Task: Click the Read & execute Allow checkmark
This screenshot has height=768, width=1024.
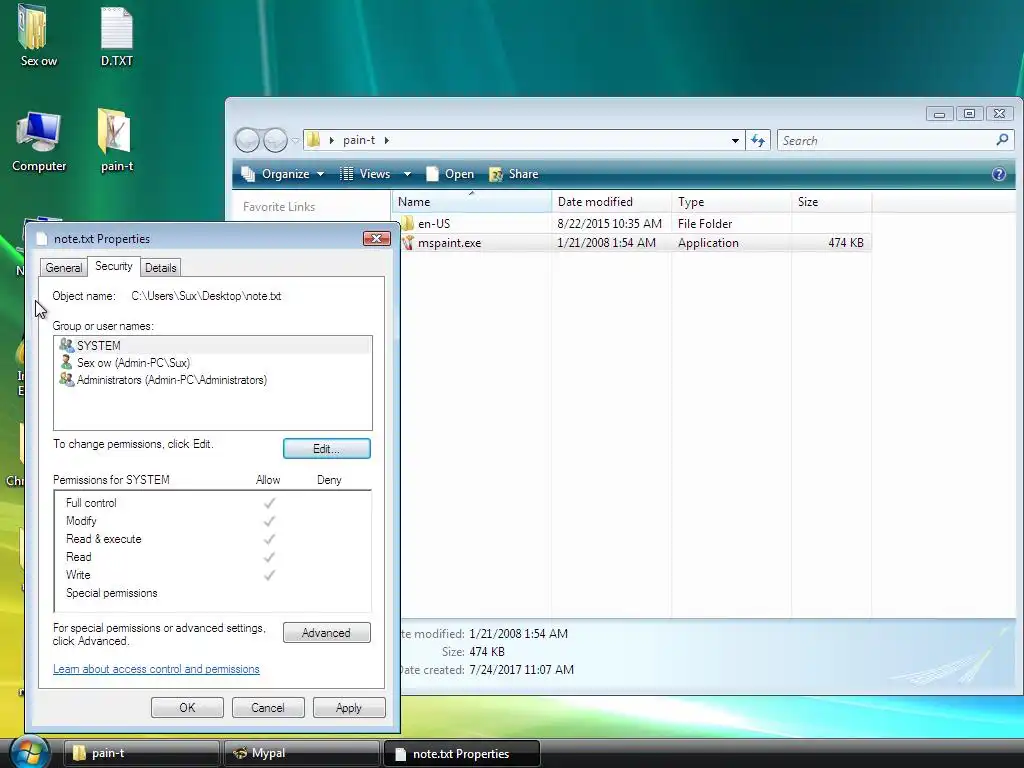Action: click(x=269, y=539)
